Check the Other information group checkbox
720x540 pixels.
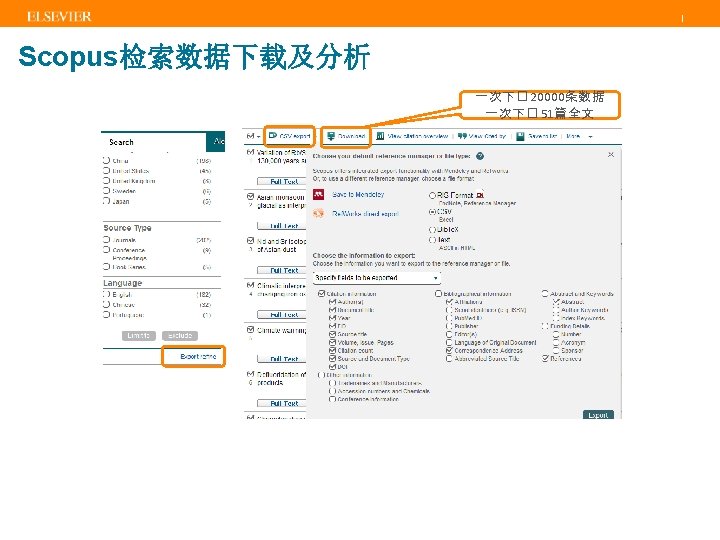(321, 375)
